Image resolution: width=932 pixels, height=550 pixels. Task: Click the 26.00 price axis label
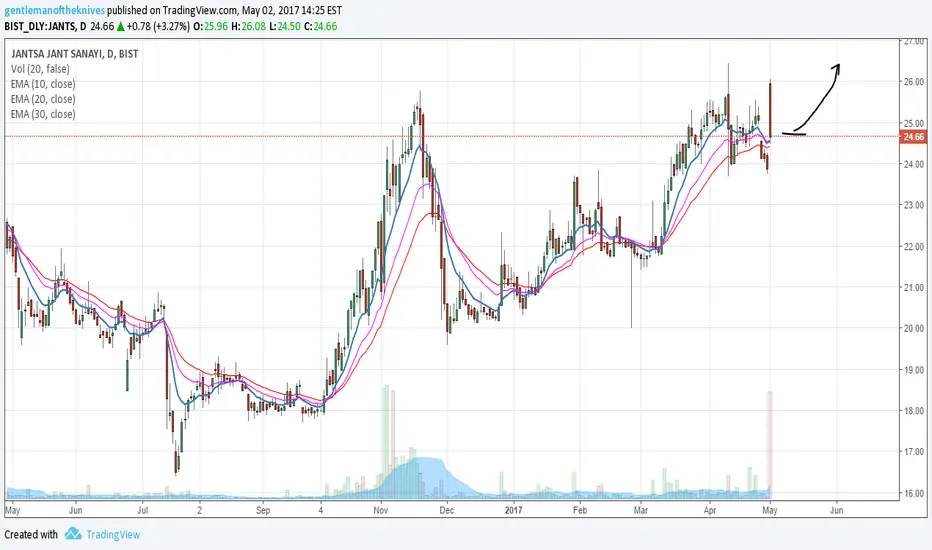(x=914, y=81)
